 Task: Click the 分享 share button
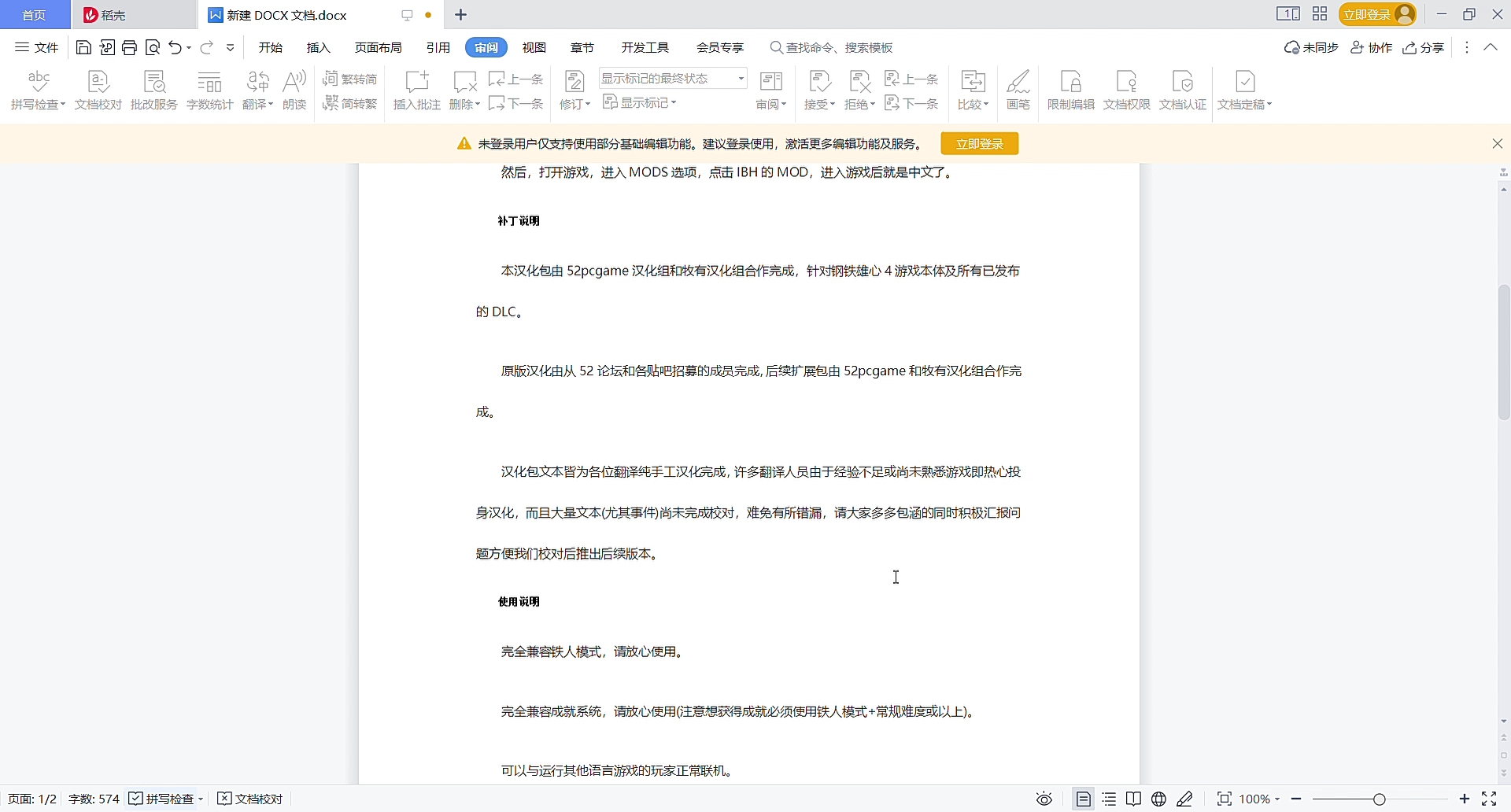1424,48
